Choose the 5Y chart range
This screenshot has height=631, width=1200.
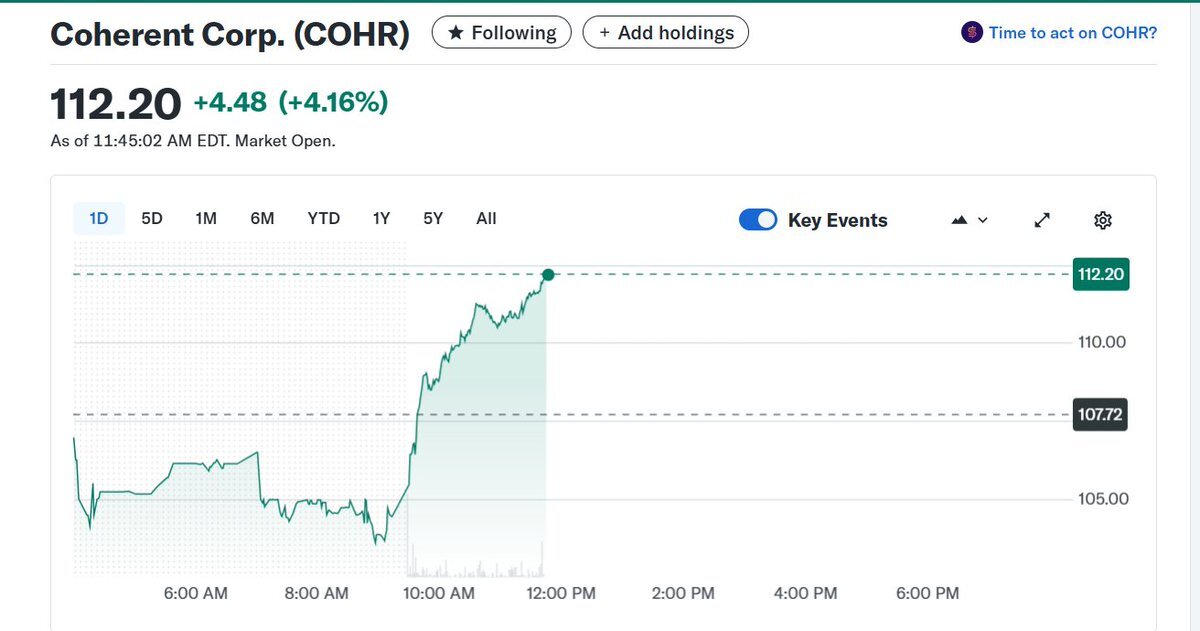[x=433, y=218]
